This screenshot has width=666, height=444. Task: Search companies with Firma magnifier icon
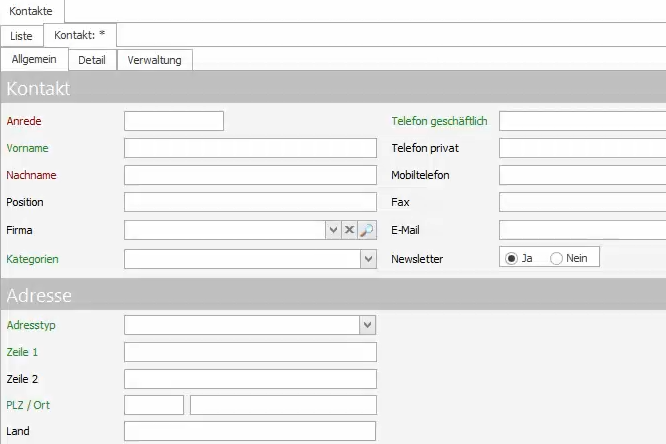pyautogui.click(x=367, y=230)
